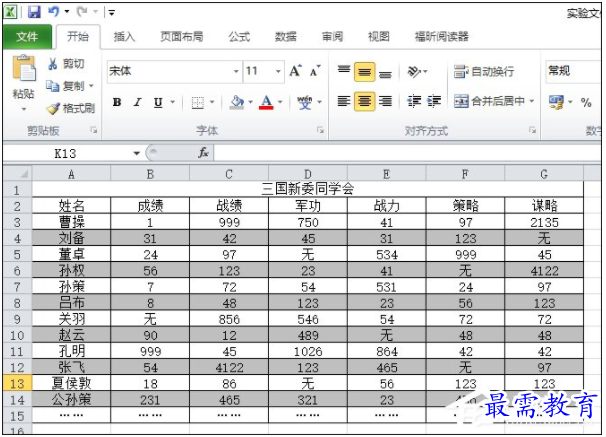Apply red font color A icon

tap(266, 102)
